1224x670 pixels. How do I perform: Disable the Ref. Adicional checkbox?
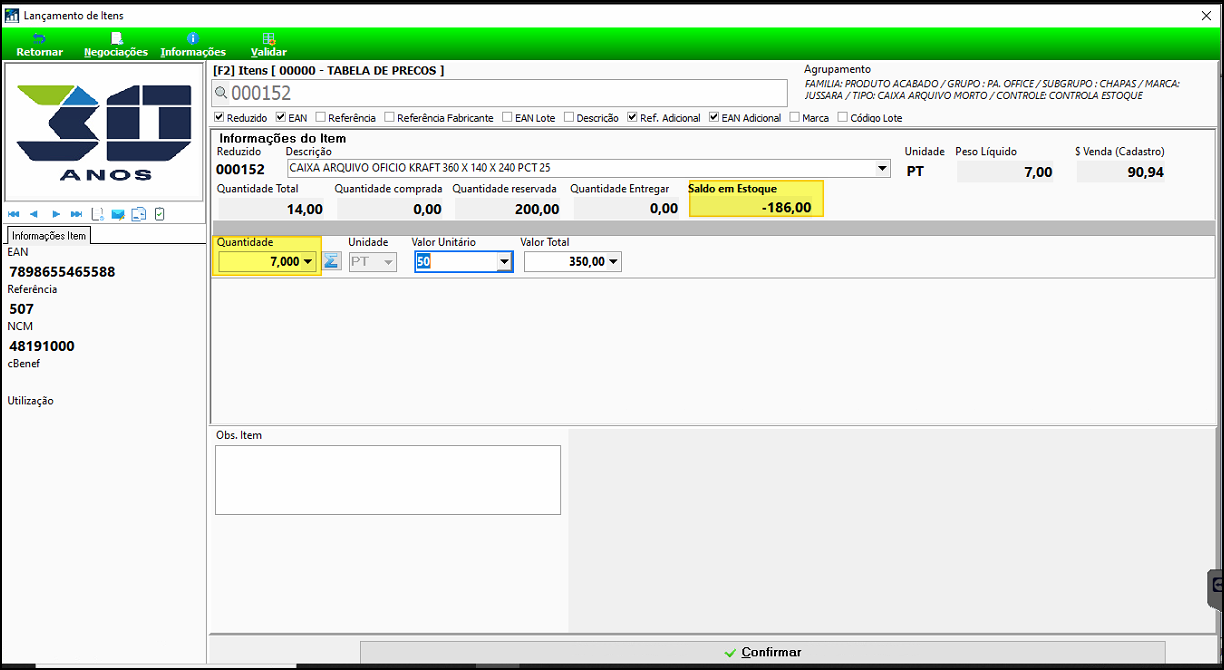click(633, 118)
